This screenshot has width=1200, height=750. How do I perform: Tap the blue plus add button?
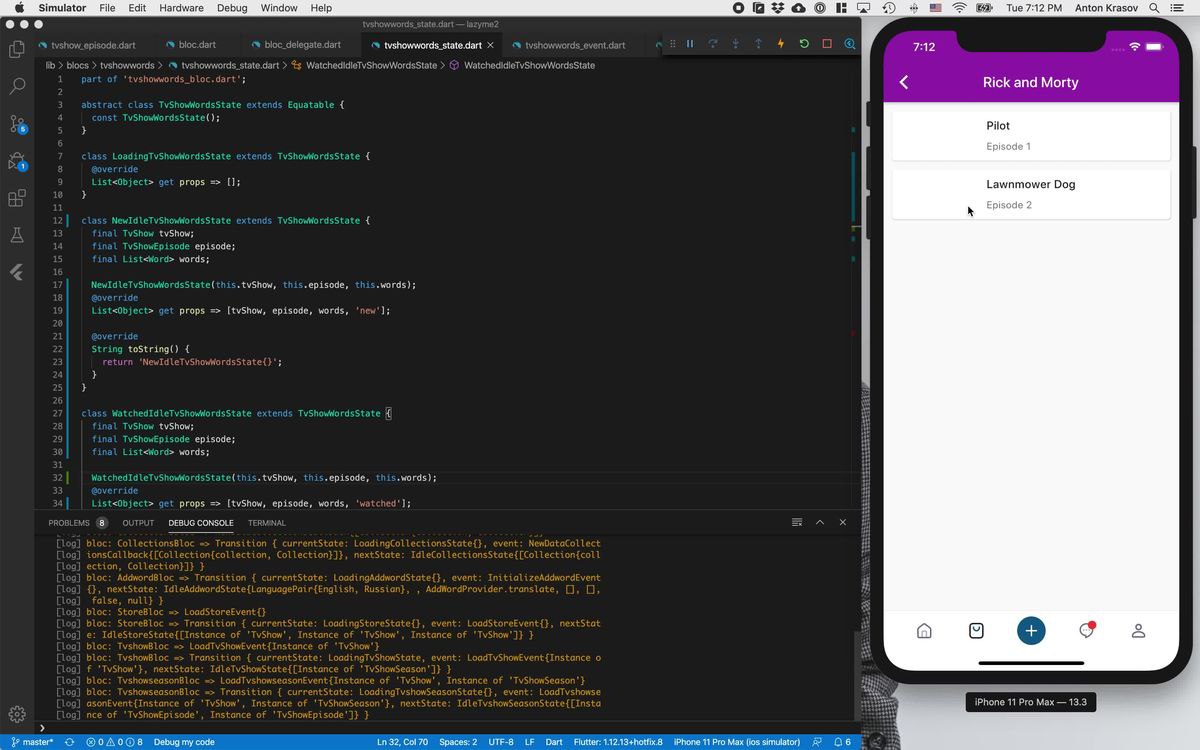(1031, 631)
